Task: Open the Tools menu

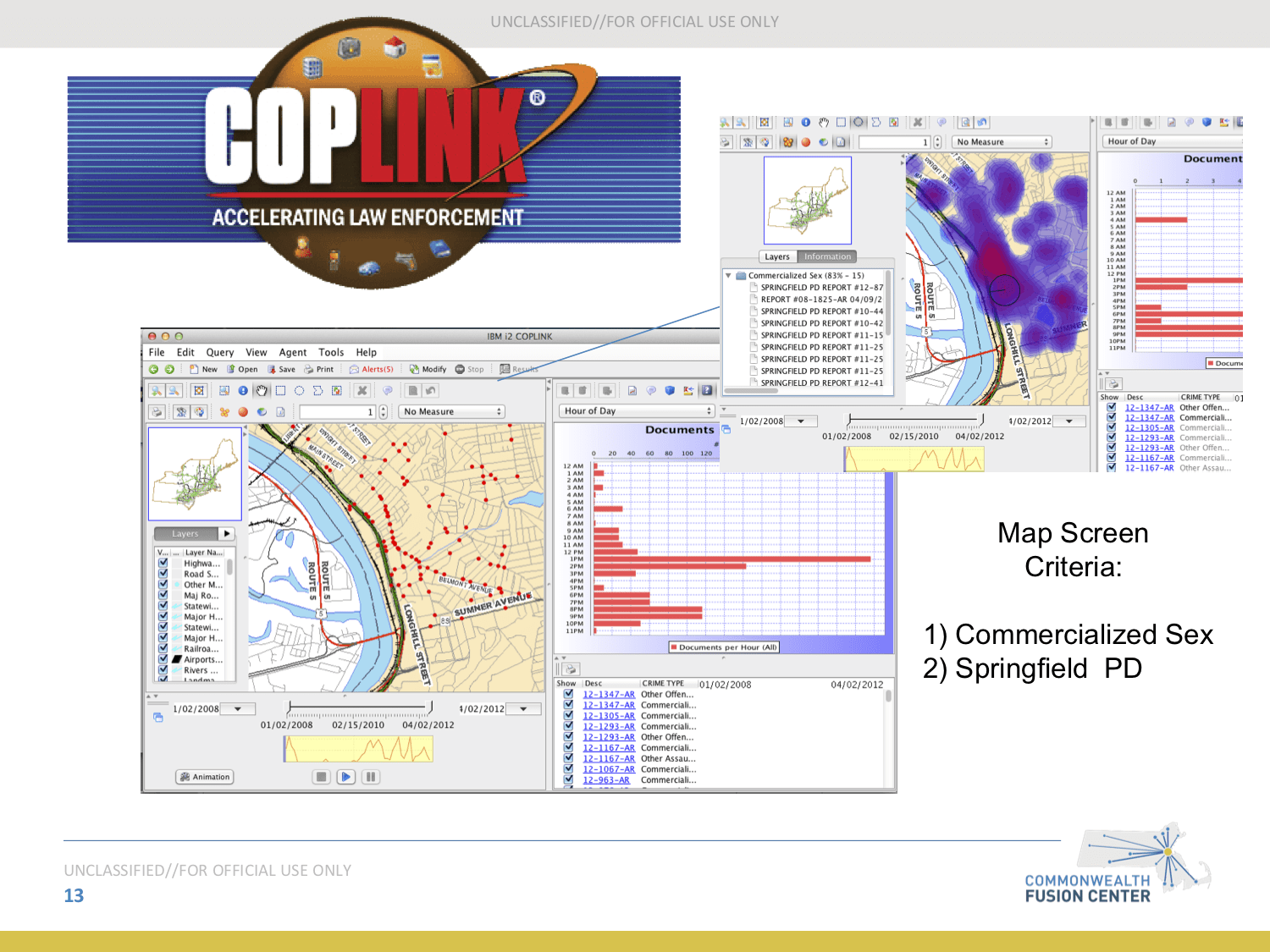Action: 331,352
